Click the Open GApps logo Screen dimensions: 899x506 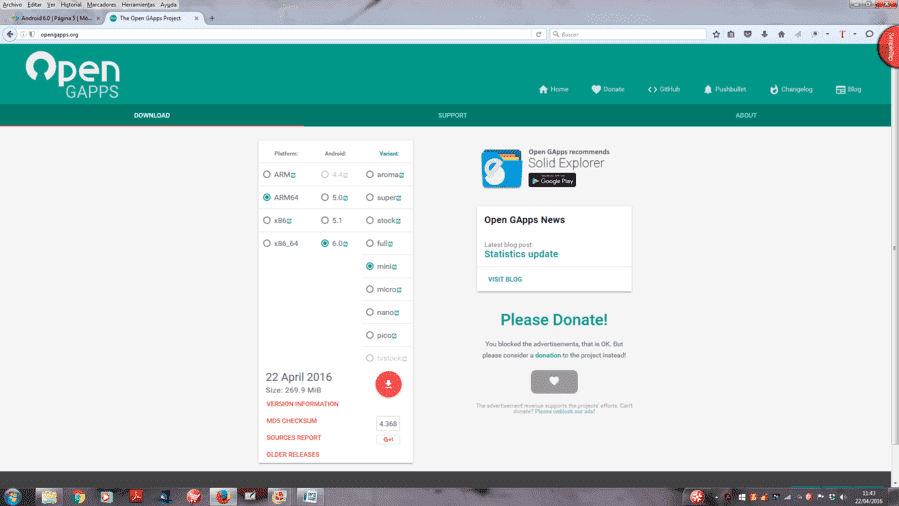pos(73,75)
